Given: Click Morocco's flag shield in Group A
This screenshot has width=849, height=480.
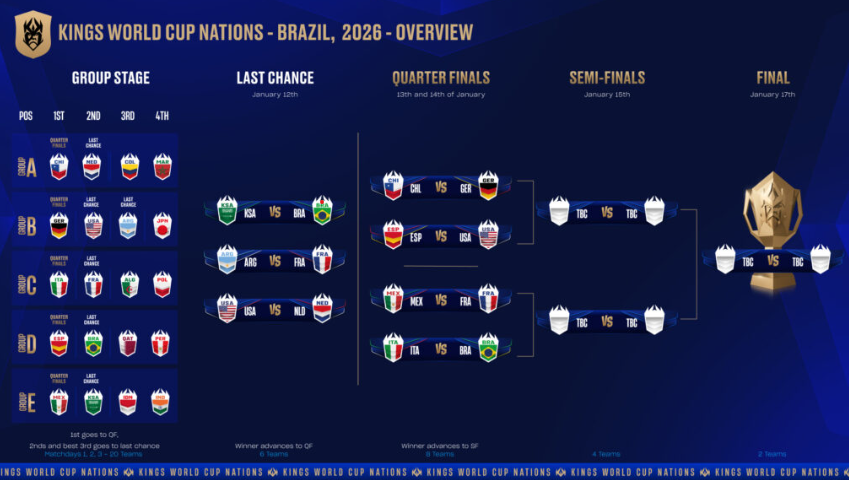Looking at the screenshot, I should (x=161, y=166).
